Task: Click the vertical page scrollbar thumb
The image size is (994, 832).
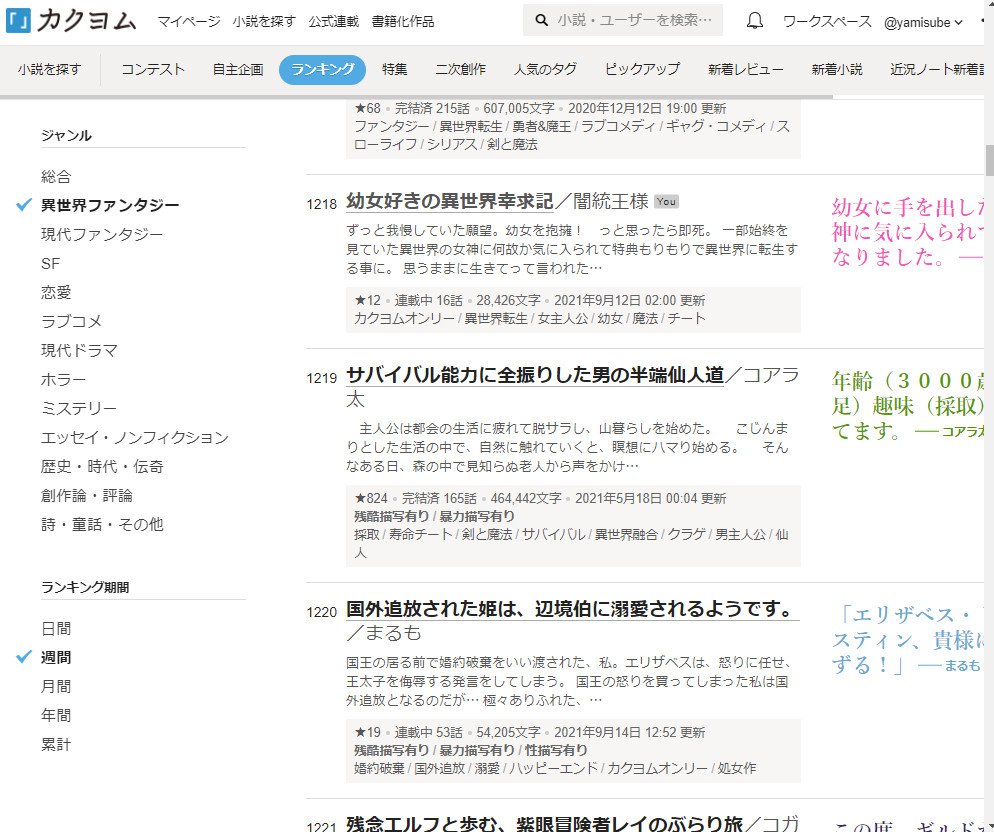Action: (988, 160)
